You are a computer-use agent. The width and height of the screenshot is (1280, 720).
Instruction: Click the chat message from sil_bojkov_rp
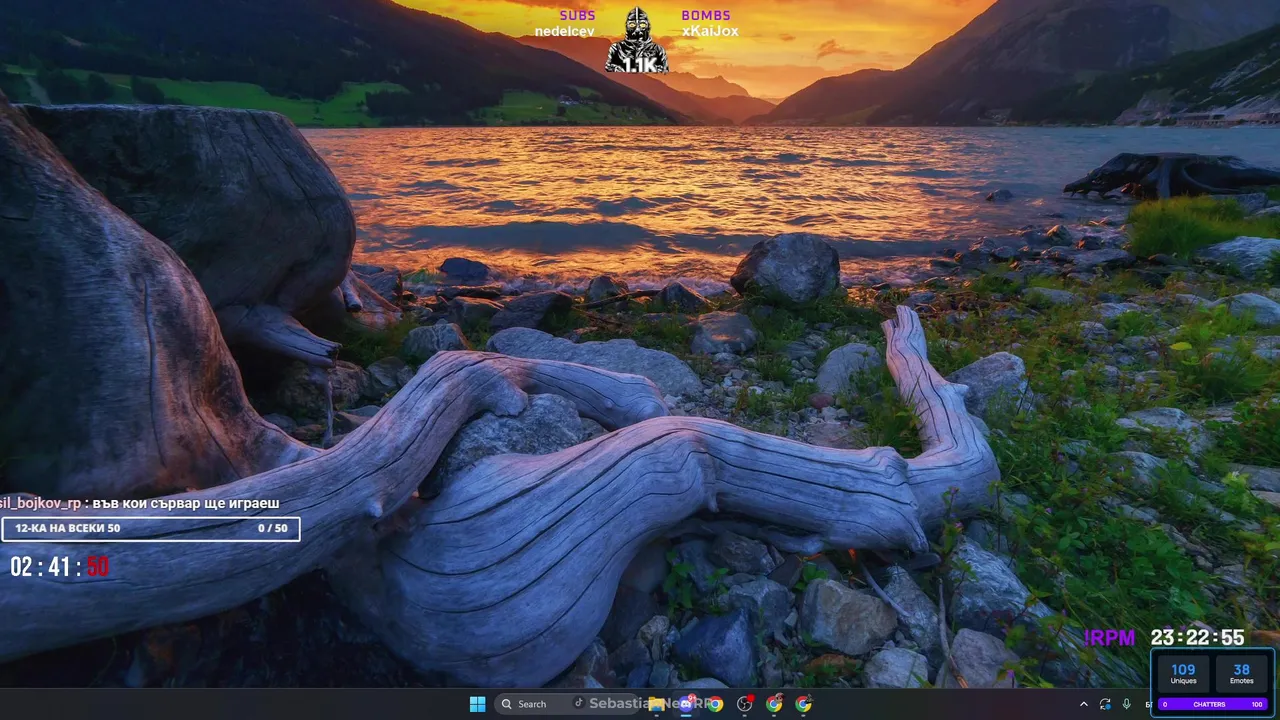click(140, 503)
